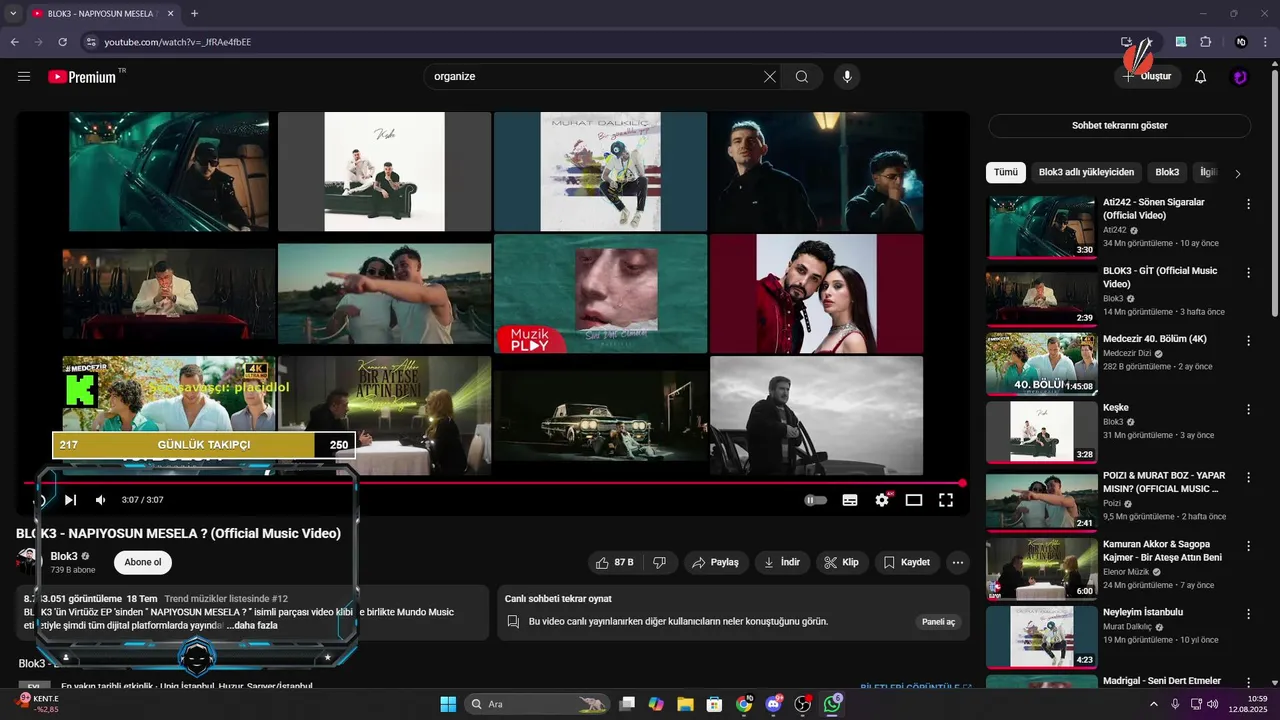The width and height of the screenshot is (1280, 720).
Task: Select the Tümü filter chip
Action: (1006, 172)
